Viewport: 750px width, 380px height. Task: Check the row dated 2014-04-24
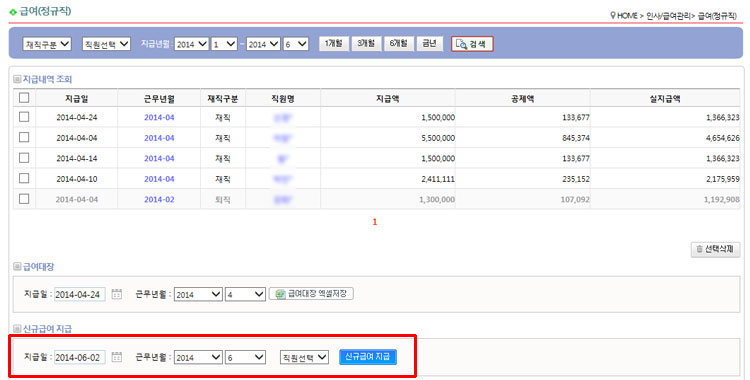(x=24, y=117)
